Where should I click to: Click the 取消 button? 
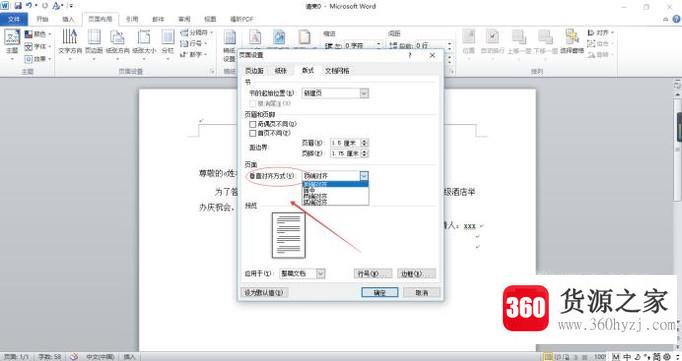(x=422, y=293)
